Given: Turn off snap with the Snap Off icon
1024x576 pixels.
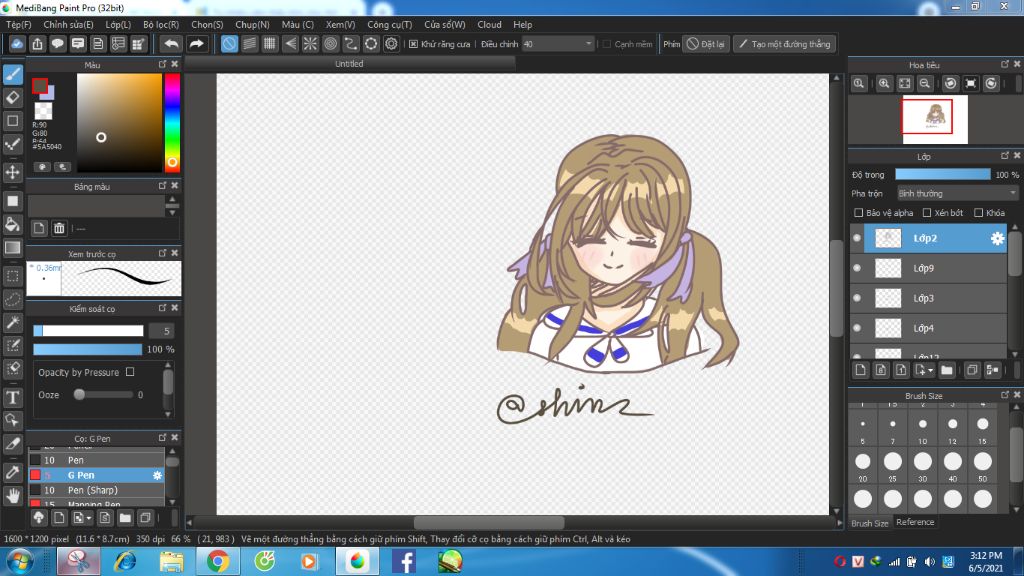Looking at the screenshot, I should pyautogui.click(x=229, y=44).
